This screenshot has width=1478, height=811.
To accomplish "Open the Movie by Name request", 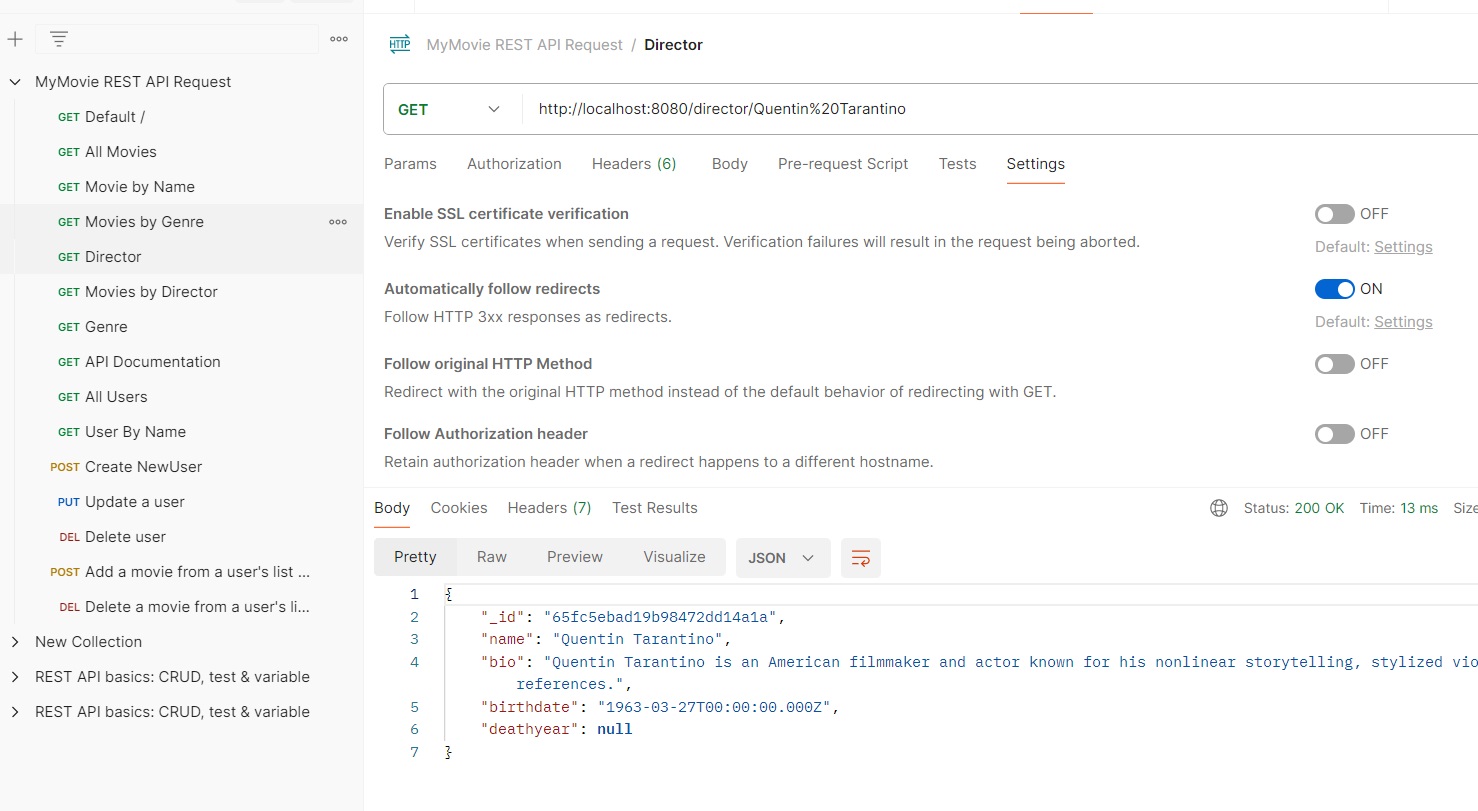I will pos(140,187).
